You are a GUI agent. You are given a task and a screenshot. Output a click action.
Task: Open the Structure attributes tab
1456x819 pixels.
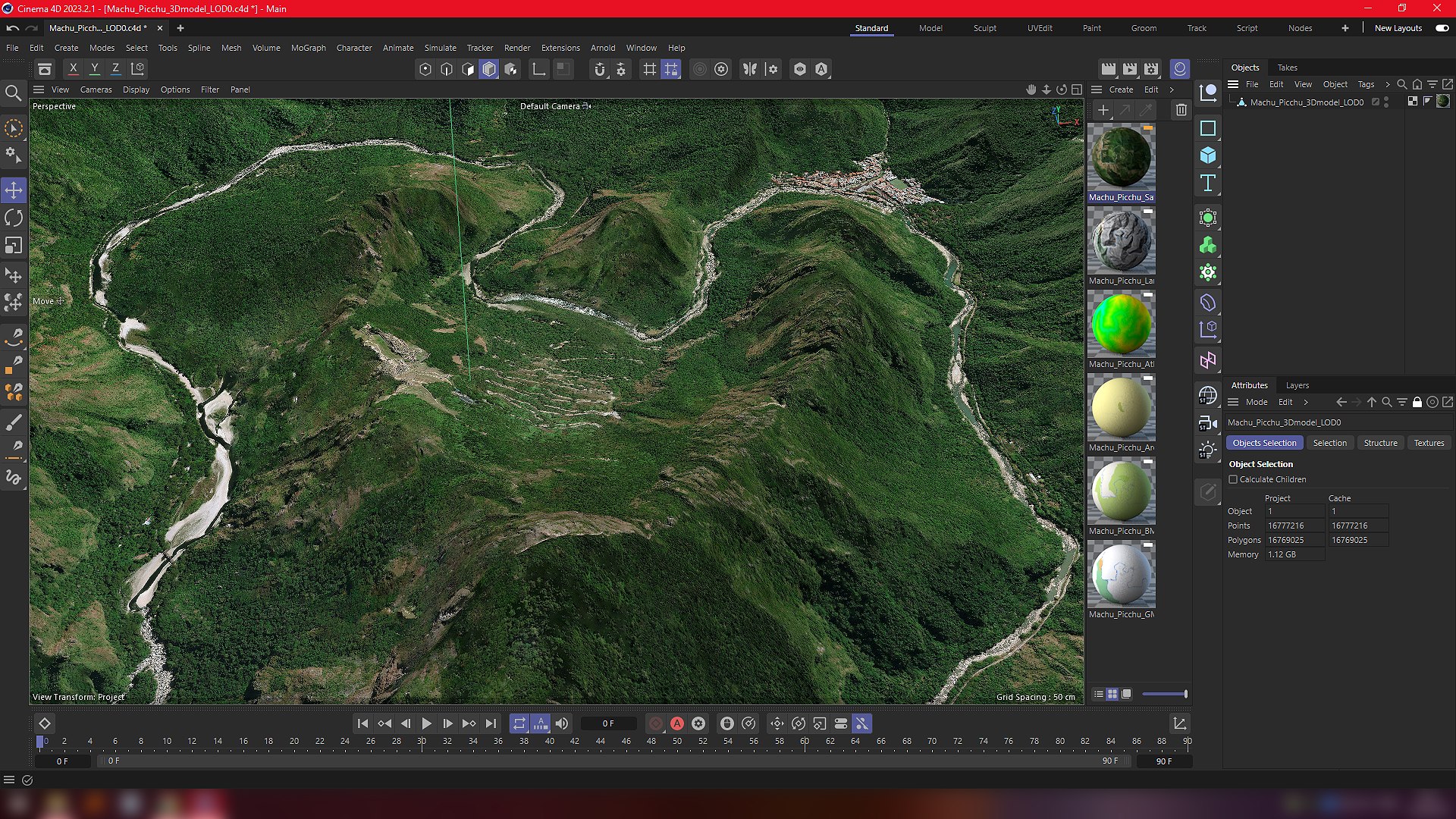1380,443
